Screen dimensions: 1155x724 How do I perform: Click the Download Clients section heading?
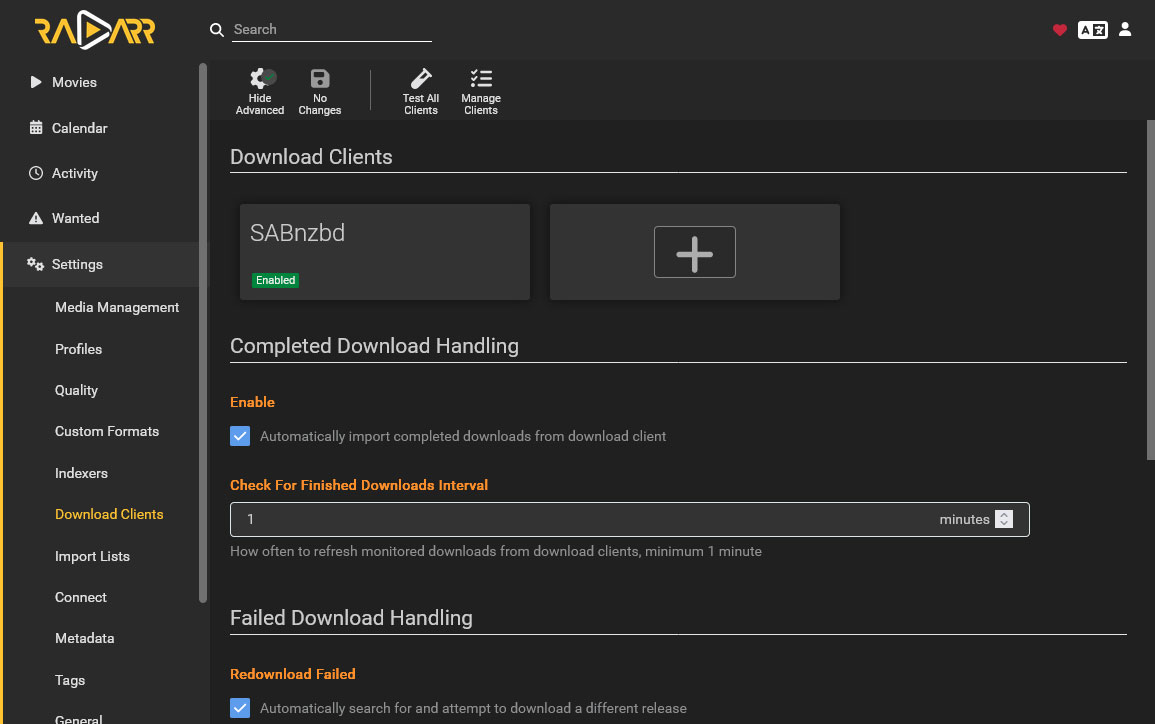(x=311, y=157)
